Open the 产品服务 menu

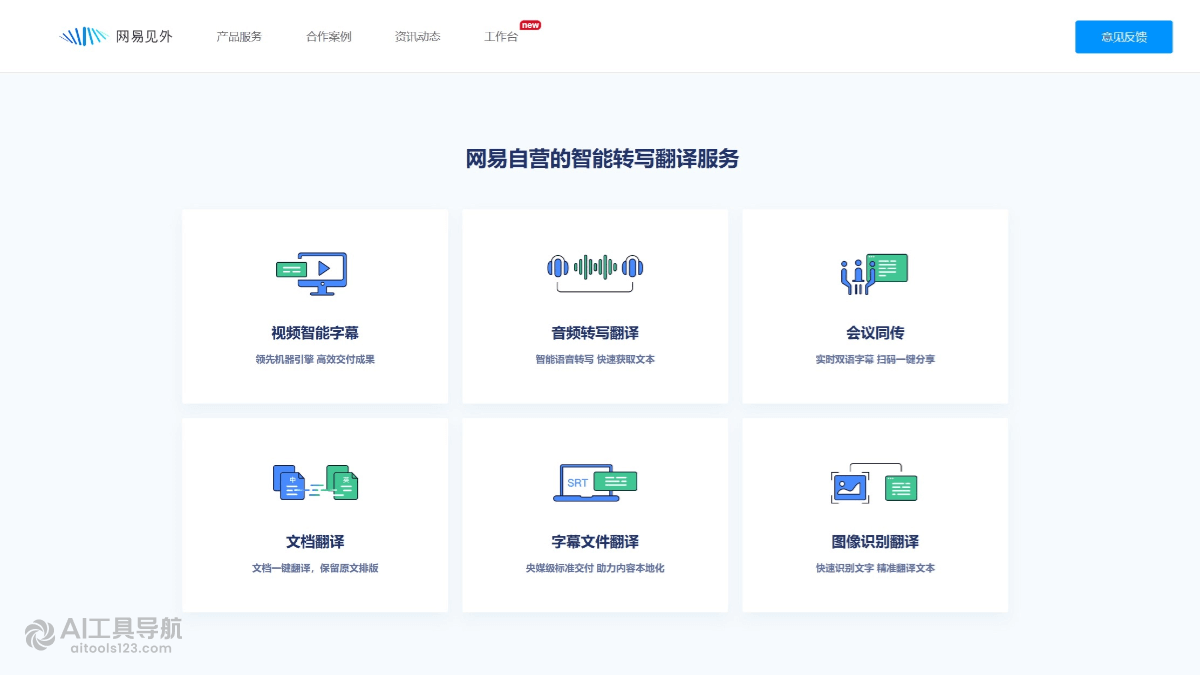tap(239, 37)
